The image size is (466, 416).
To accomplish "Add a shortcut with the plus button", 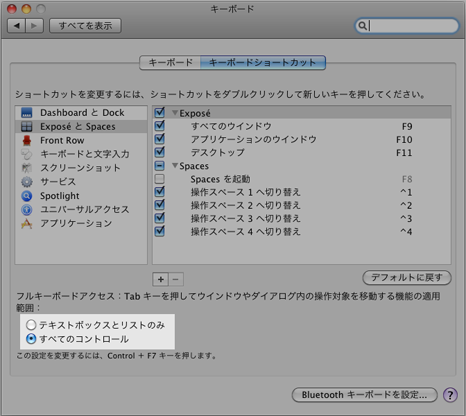I will [x=161, y=279].
